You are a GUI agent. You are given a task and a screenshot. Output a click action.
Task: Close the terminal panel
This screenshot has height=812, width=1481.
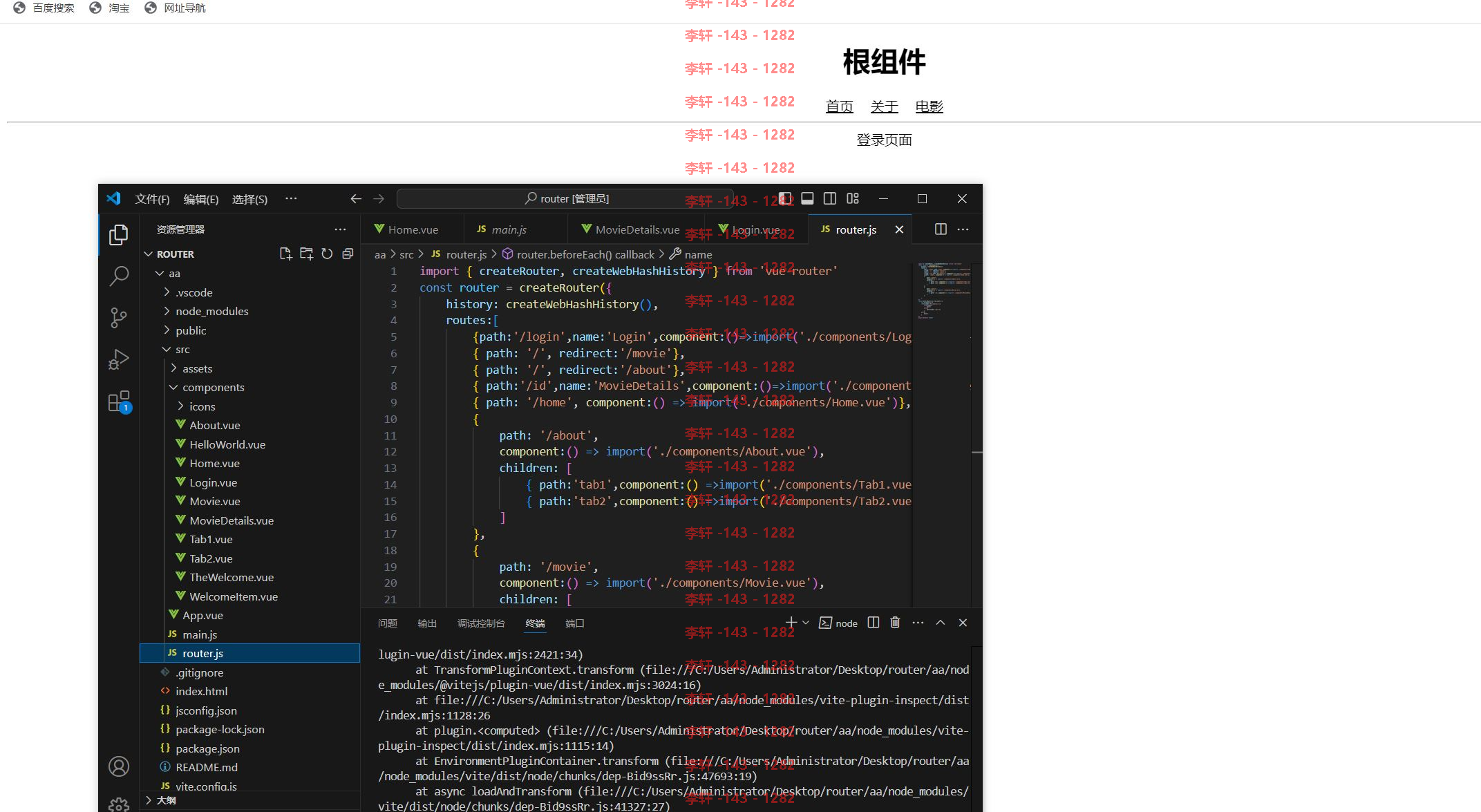click(963, 623)
